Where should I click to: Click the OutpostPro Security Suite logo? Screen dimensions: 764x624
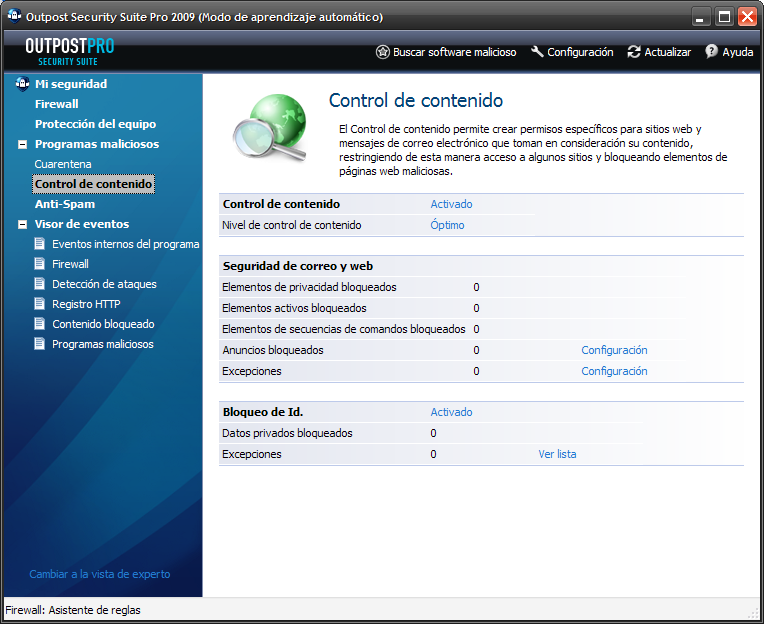point(70,52)
